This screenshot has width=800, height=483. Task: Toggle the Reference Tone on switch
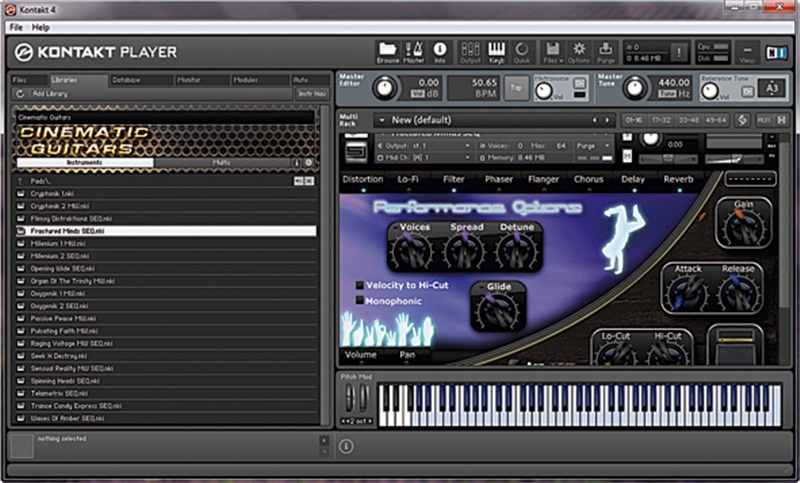[x=747, y=91]
